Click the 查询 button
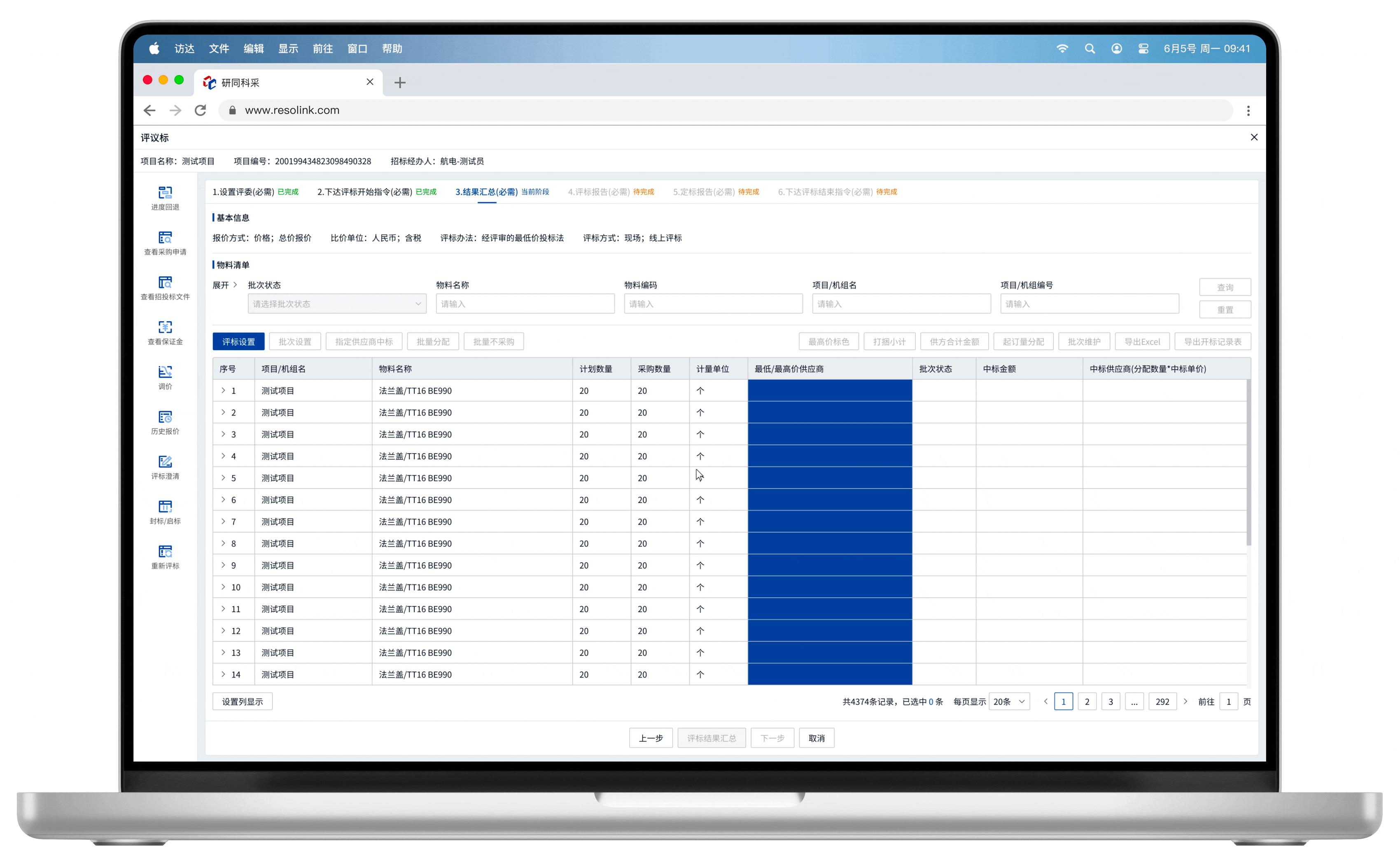Viewport: 1400px width, 865px height. point(1225,287)
